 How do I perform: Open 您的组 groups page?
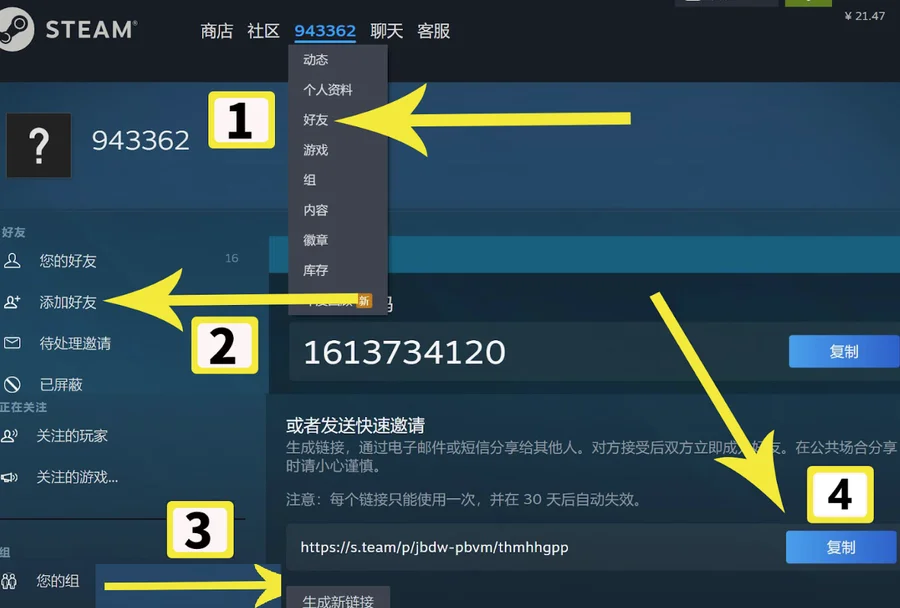(x=57, y=581)
